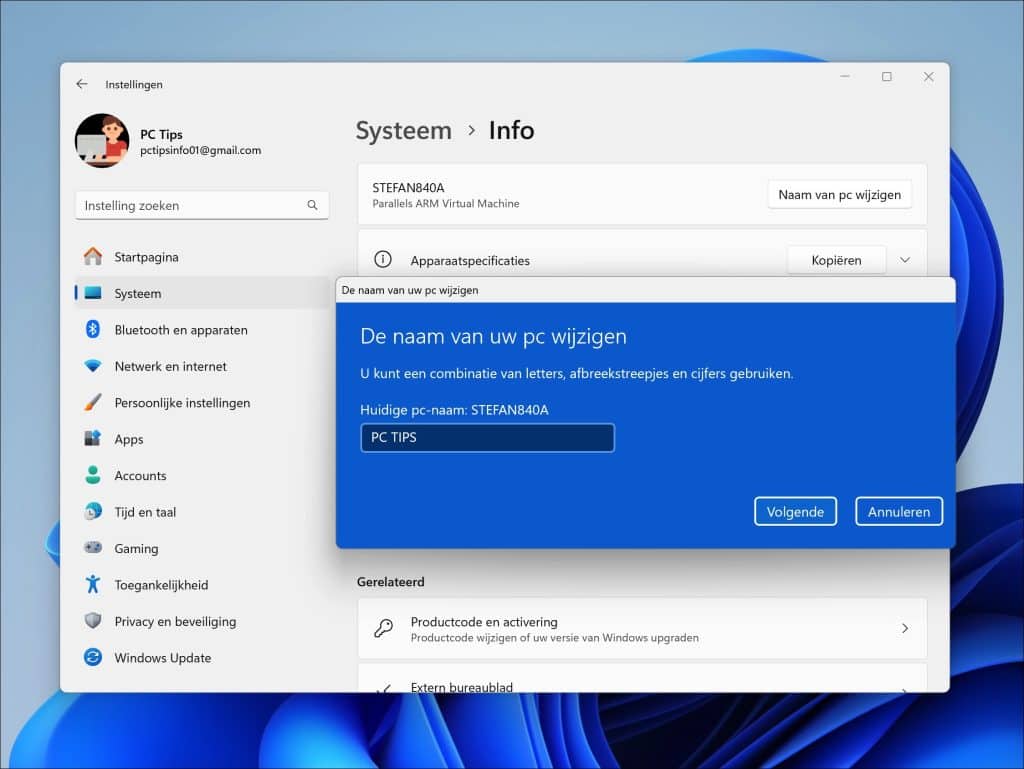The height and width of the screenshot is (769, 1024).
Task: Click the Systeem monitor icon
Action: (93, 293)
